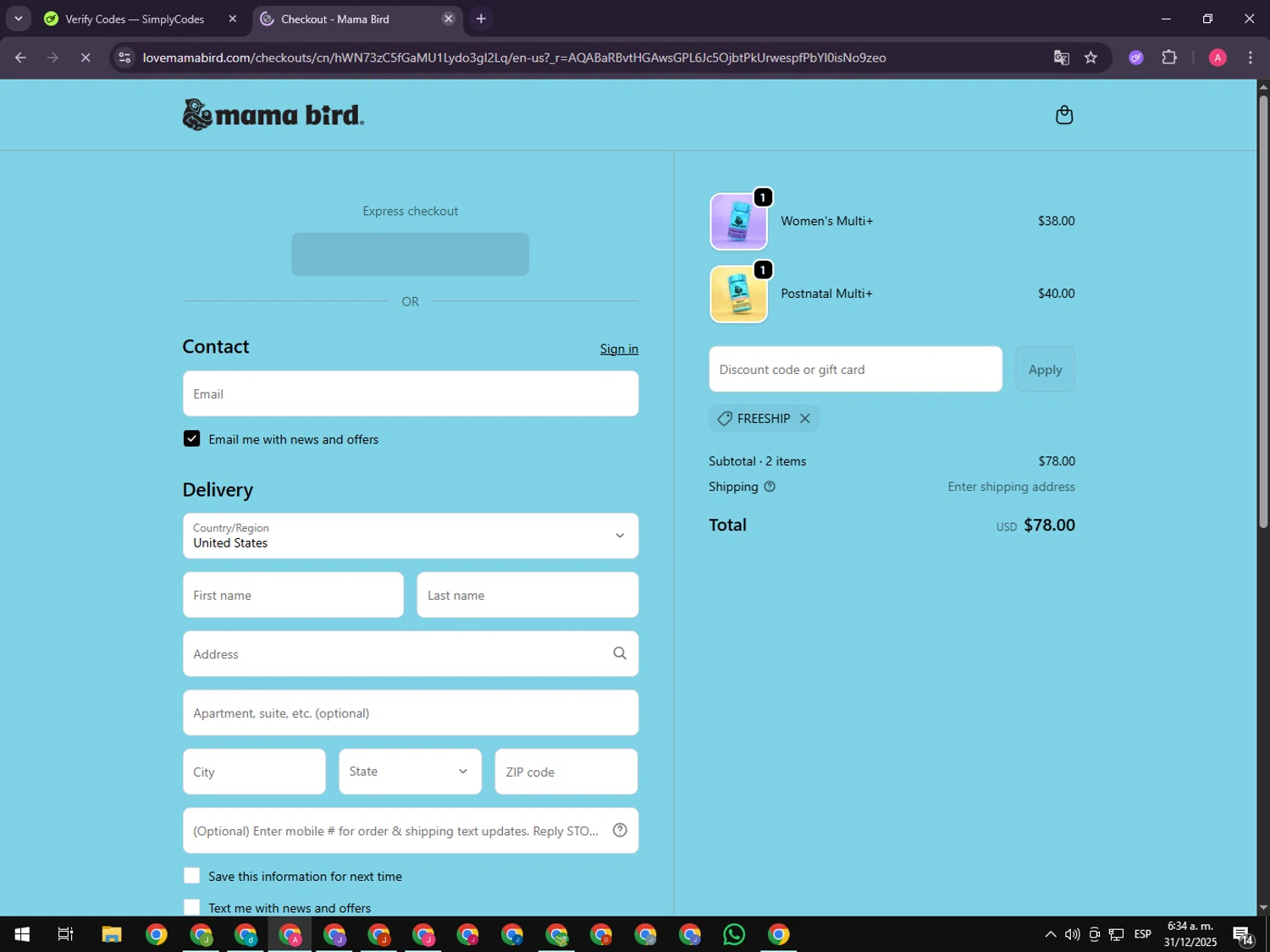Viewport: 1270px width, 952px height.
Task: Click the Apply discount button
Action: [1045, 369]
